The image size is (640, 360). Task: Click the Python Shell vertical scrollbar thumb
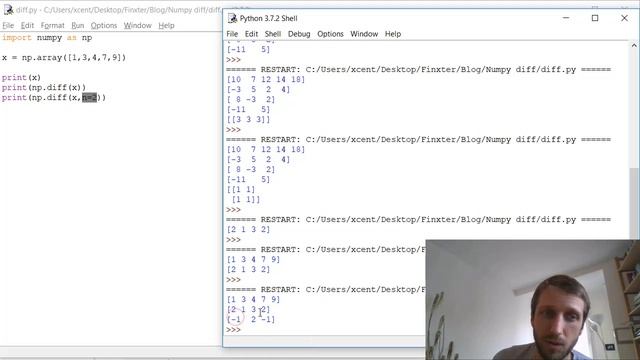click(x=634, y=203)
